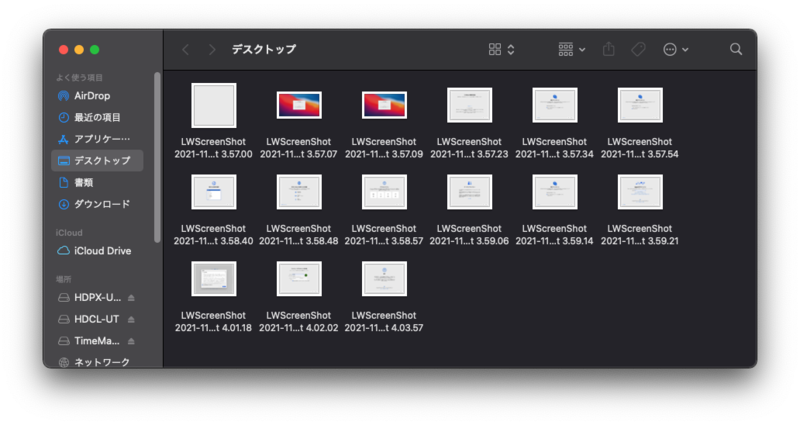
Task: Select the LWScreenShot 3.57.09 thumbnail
Action: click(384, 105)
